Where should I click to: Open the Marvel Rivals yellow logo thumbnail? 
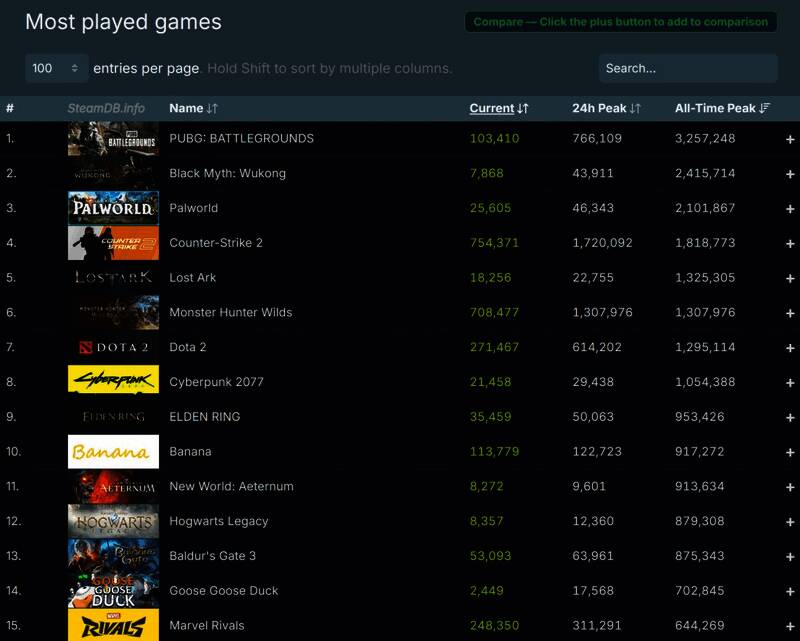point(113,625)
